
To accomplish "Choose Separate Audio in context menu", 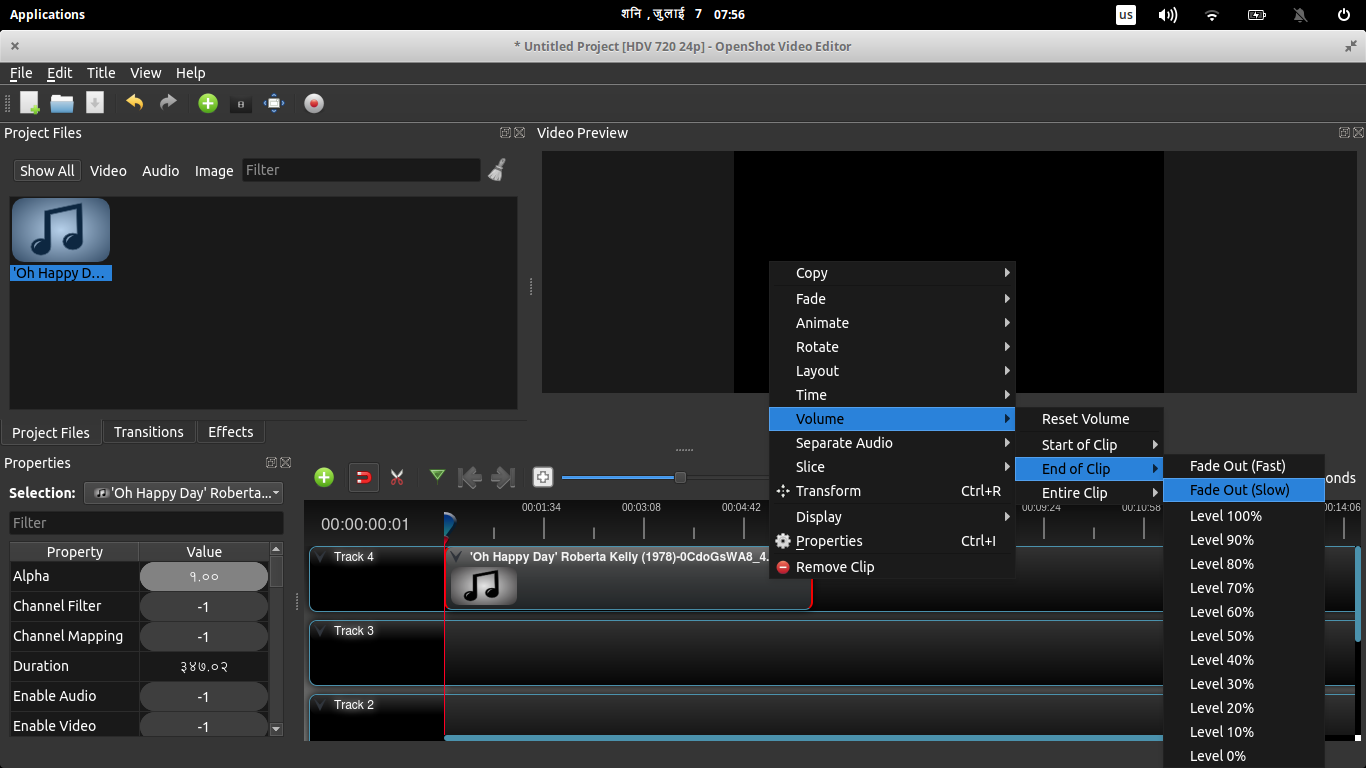I will [x=892, y=443].
